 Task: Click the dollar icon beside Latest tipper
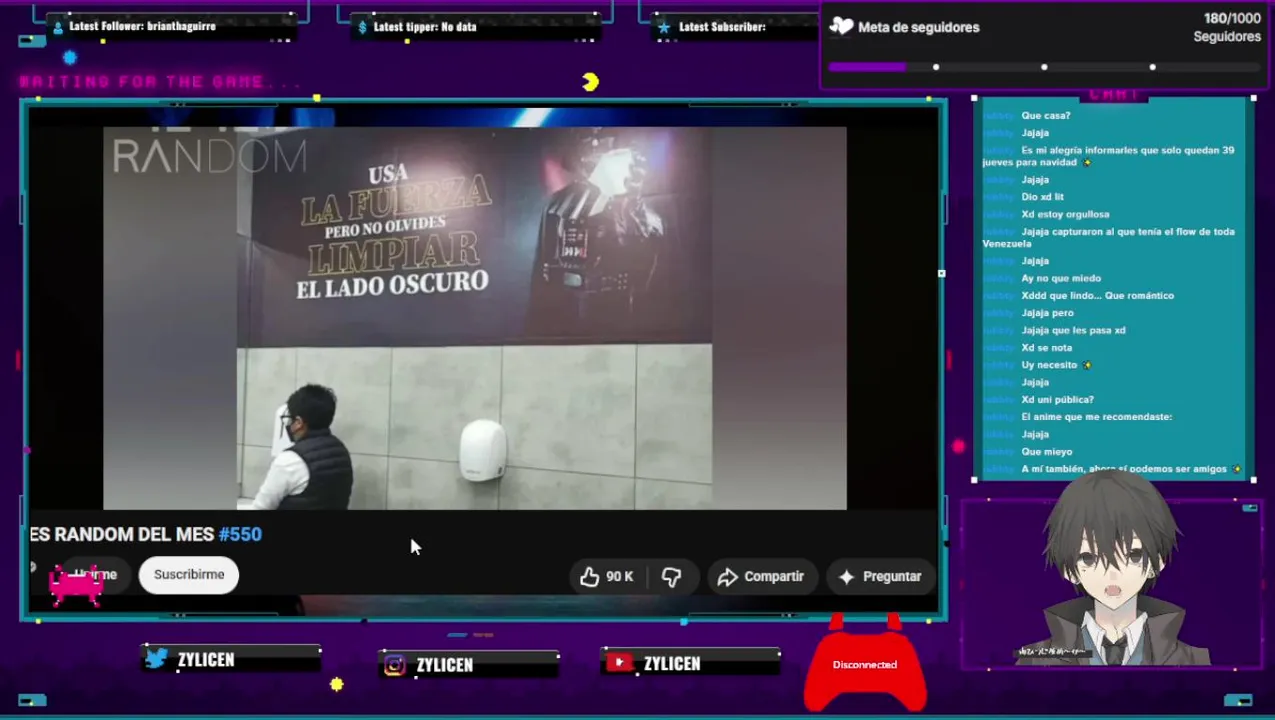(362, 27)
